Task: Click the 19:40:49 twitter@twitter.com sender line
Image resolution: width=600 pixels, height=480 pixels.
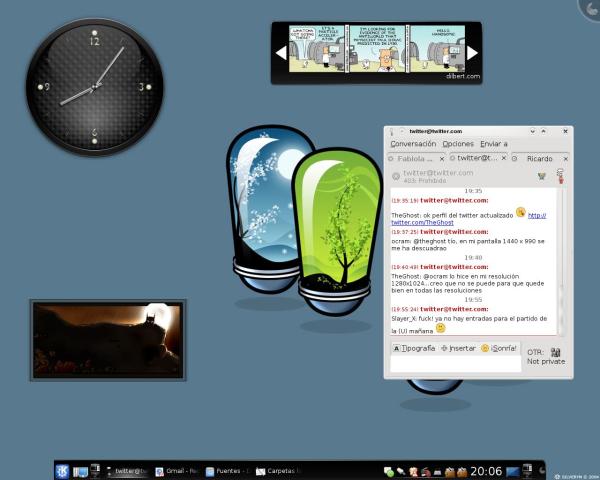Action: click(x=440, y=267)
